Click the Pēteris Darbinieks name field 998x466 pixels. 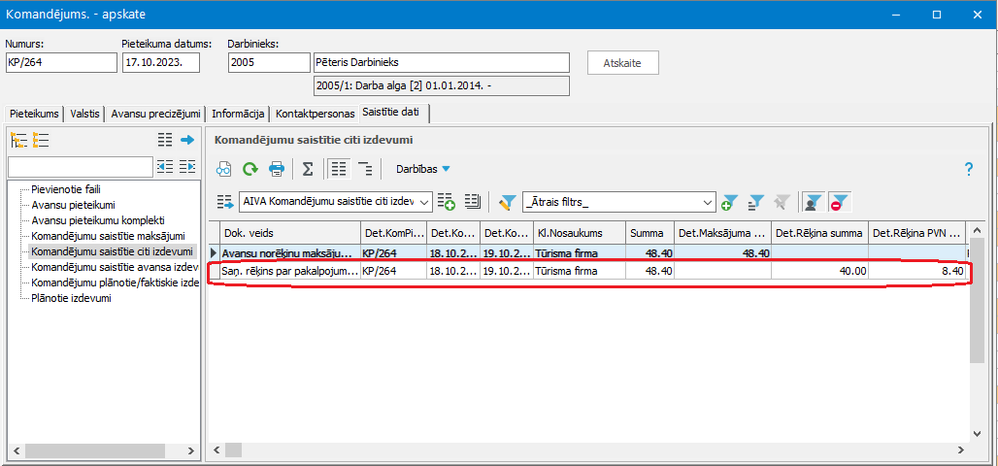pyautogui.click(x=442, y=63)
